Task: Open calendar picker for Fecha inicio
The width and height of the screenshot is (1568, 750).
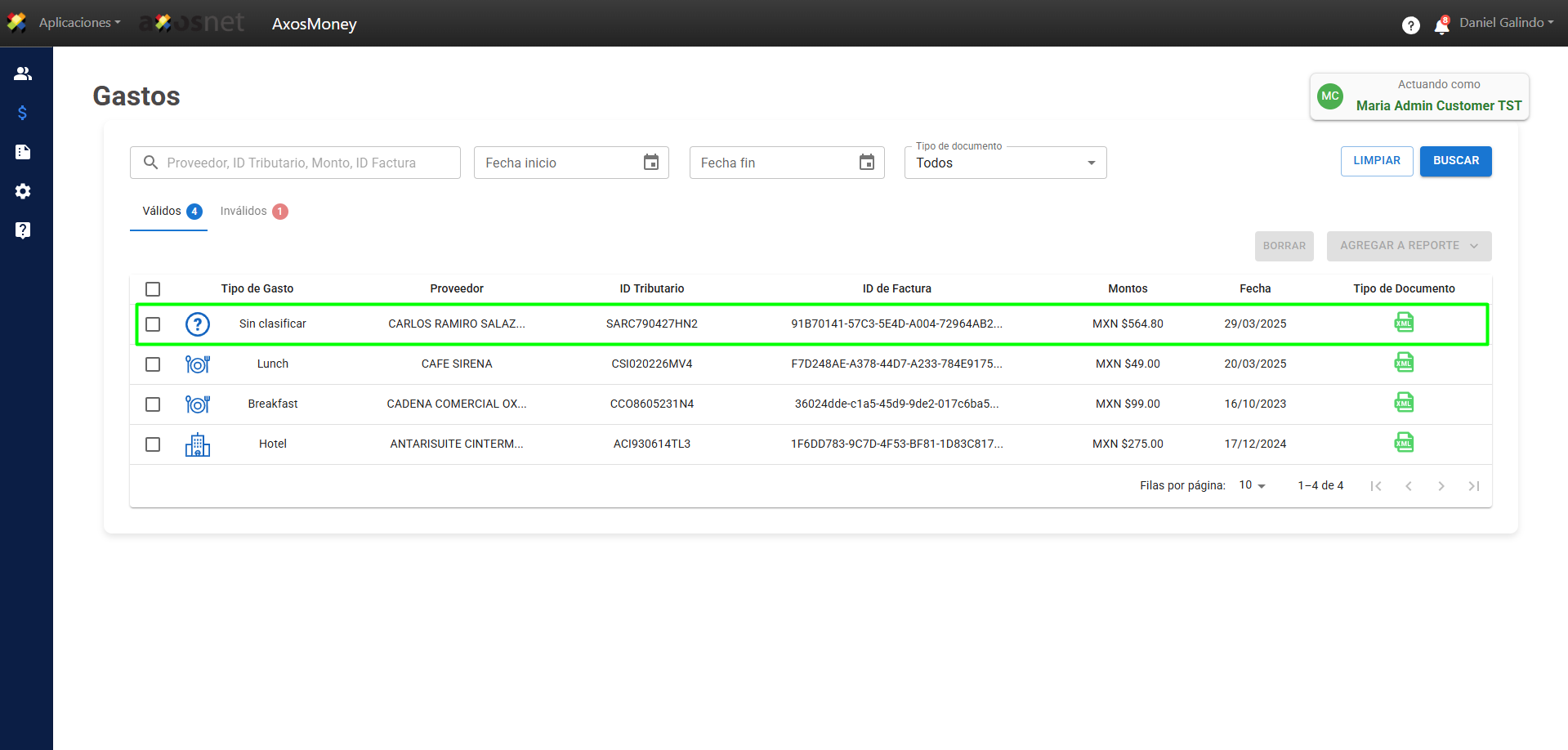Action: click(650, 163)
